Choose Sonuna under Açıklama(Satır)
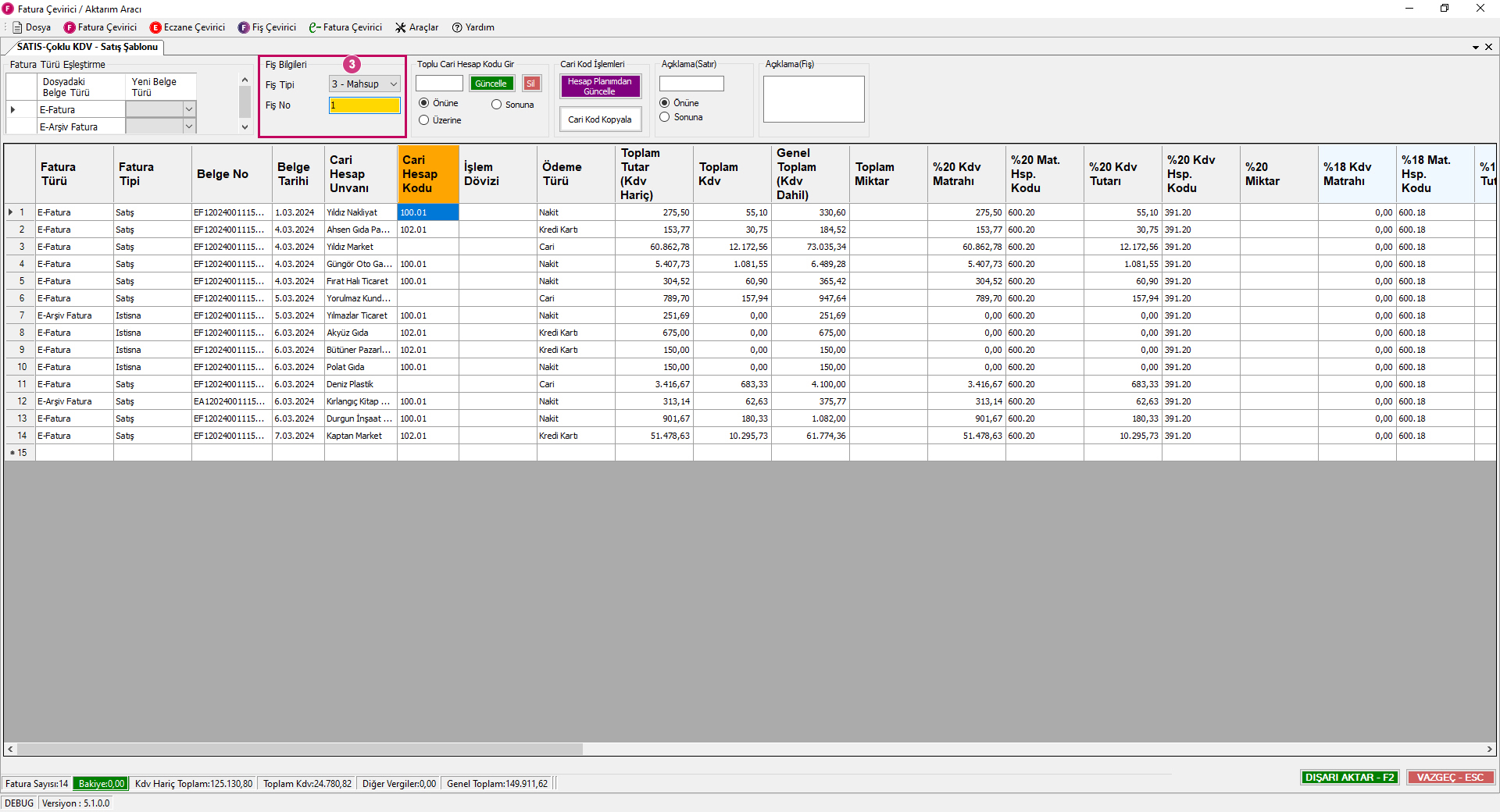Screen dimensions: 1500x812 pyautogui.click(x=665, y=117)
